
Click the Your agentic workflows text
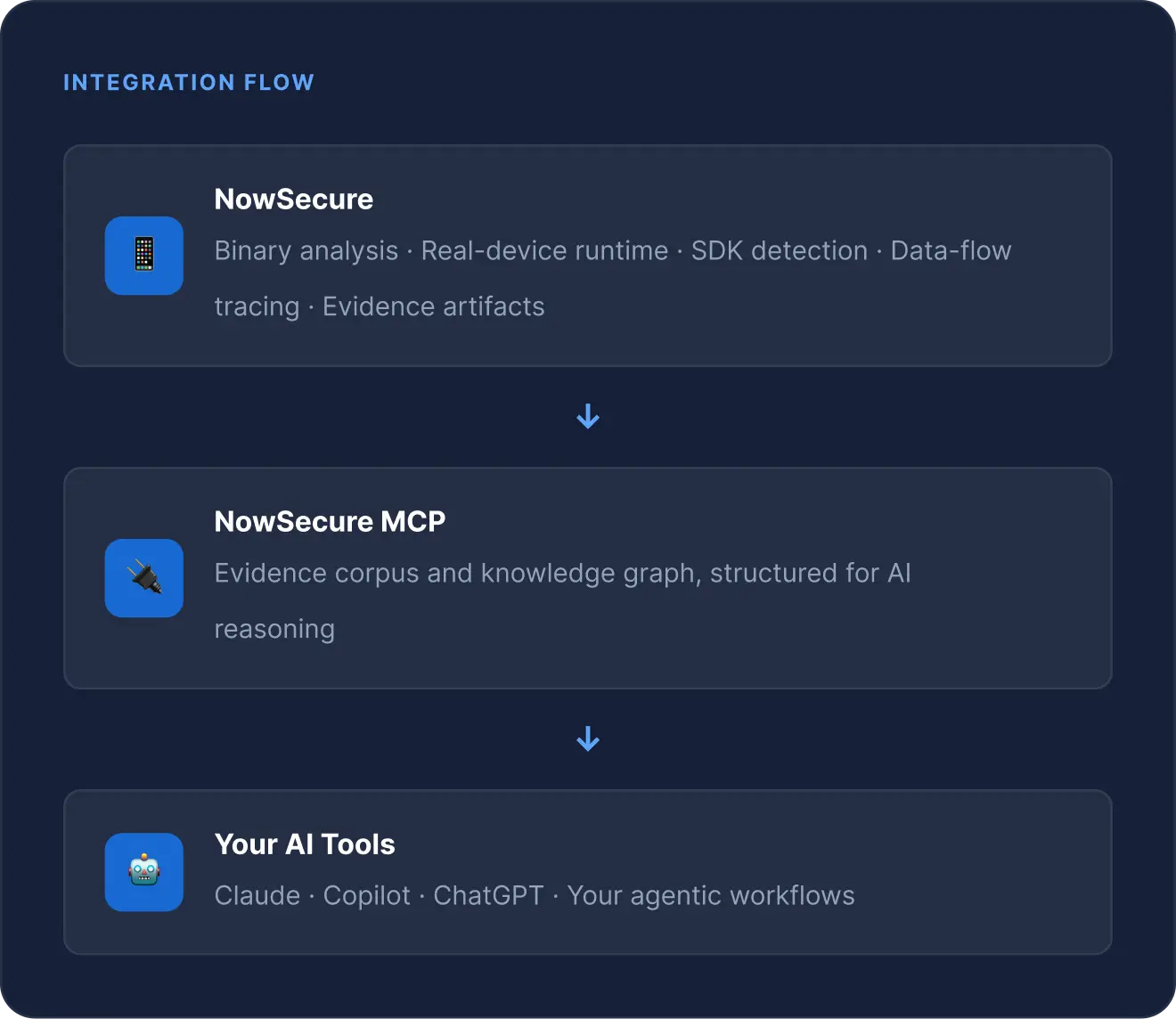tap(711, 895)
